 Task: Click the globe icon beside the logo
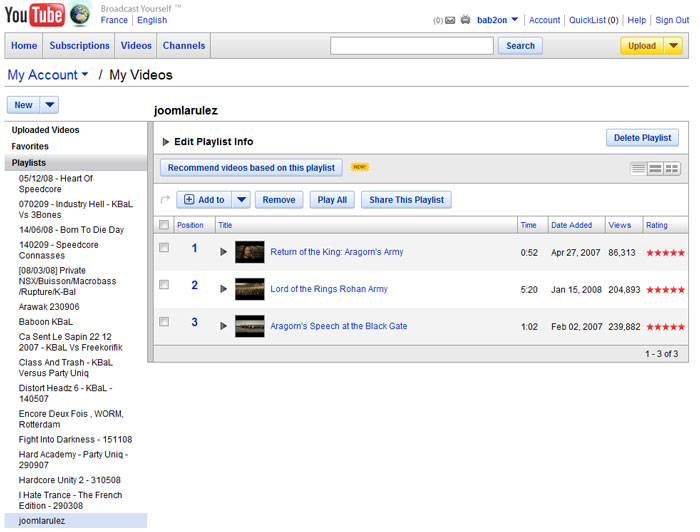coord(80,15)
